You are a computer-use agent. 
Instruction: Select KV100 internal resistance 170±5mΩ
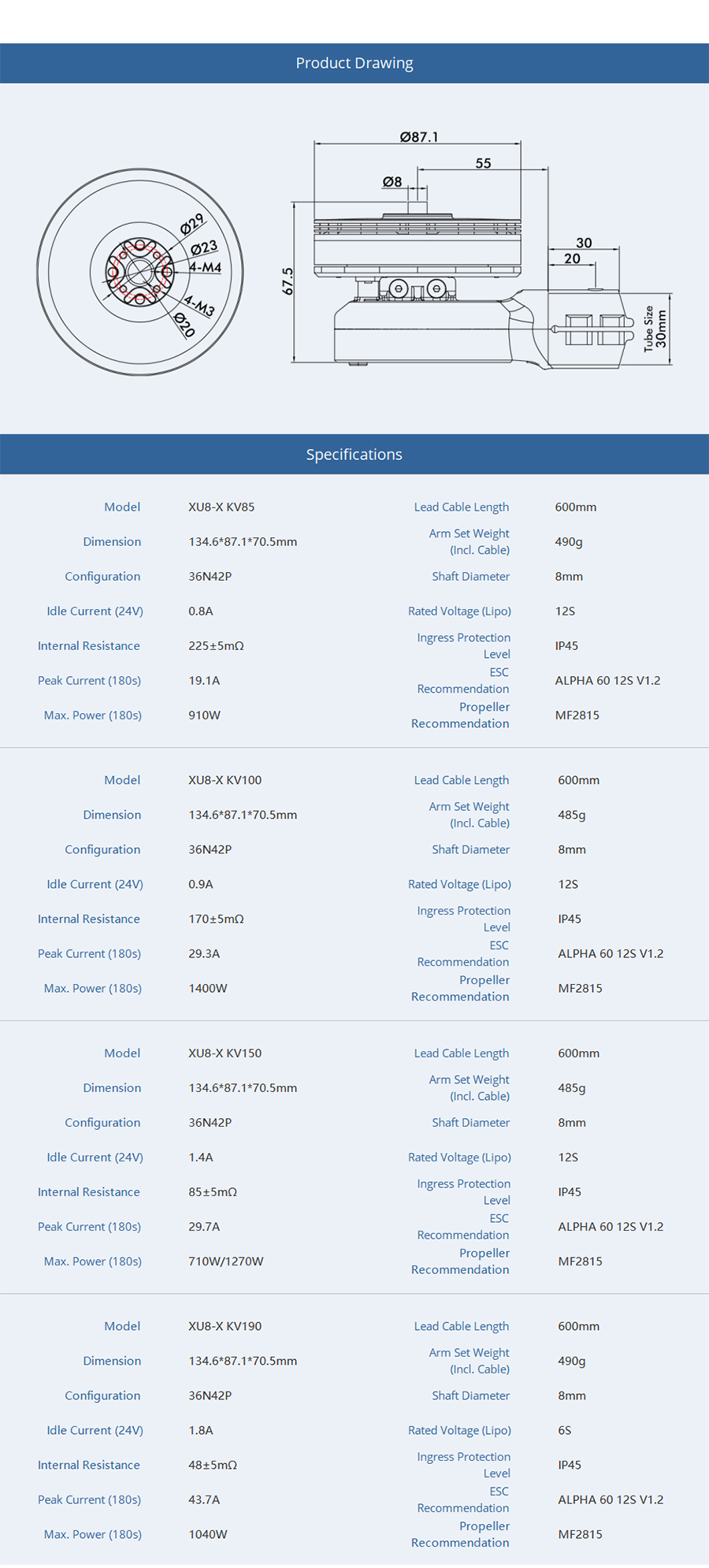coord(216,919)
